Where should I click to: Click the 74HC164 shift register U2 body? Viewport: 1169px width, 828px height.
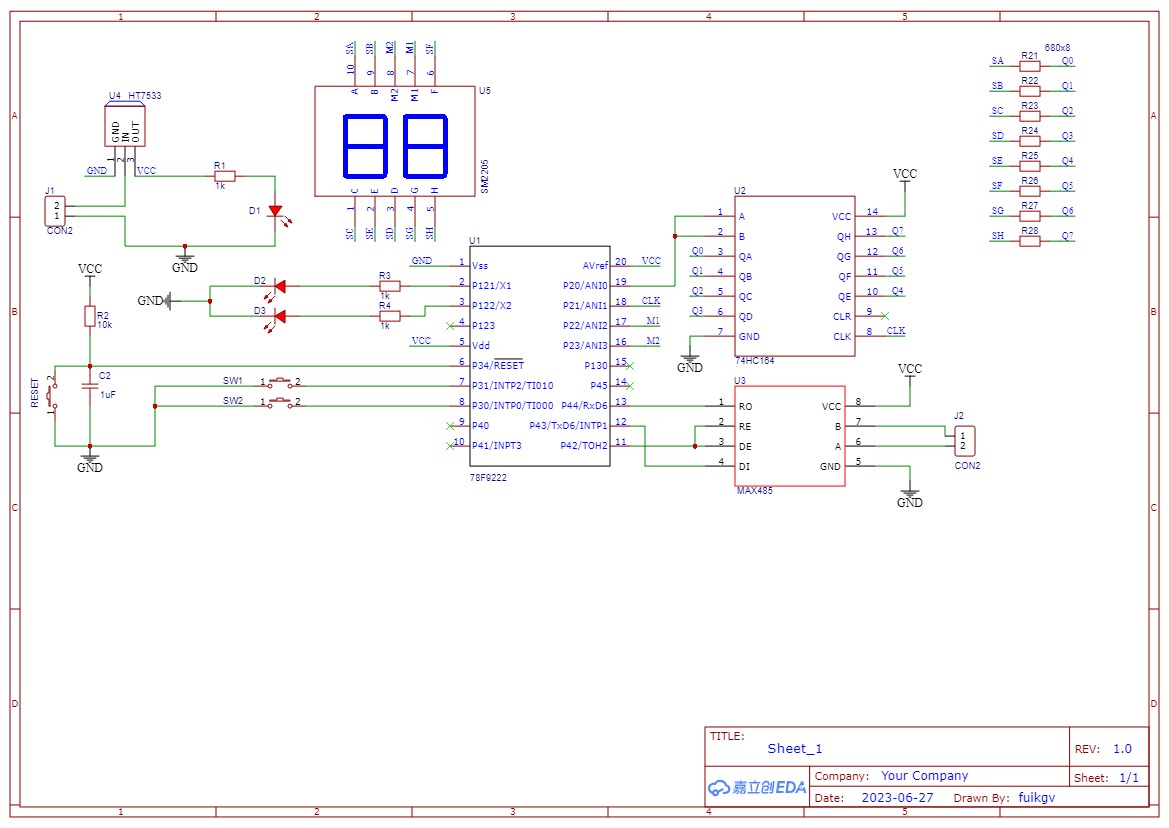tap(794, 275)
